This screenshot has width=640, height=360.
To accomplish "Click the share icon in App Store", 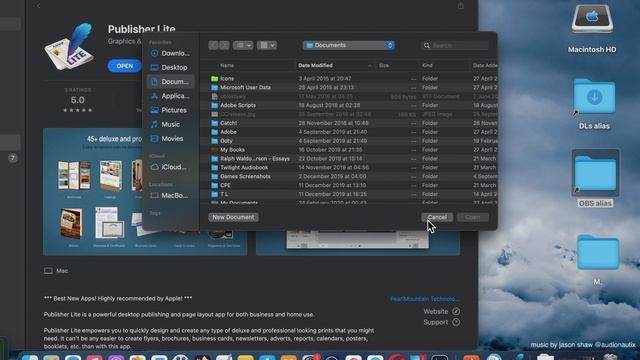I will (460, 6).
